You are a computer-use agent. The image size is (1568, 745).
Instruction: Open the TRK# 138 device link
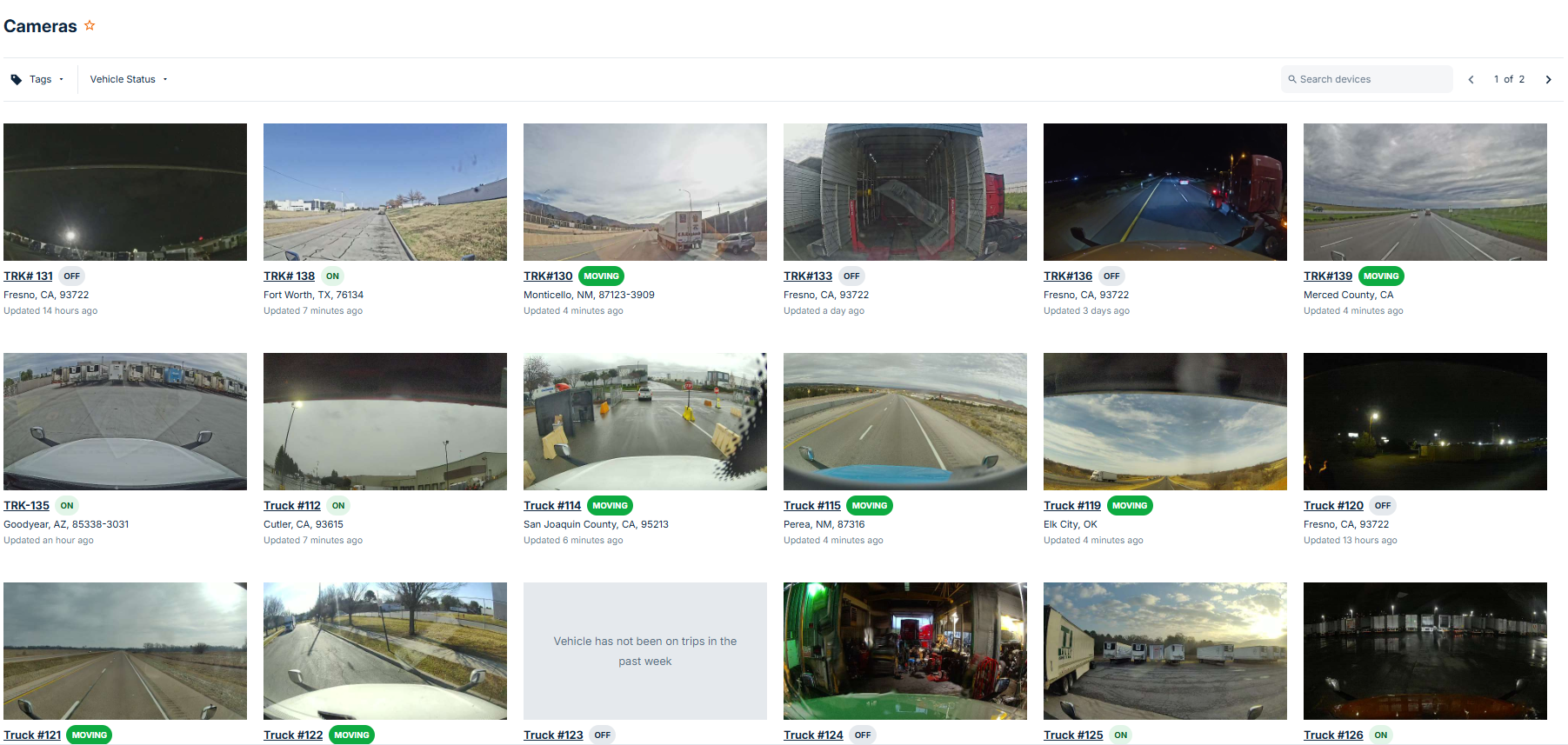click(289, 276)
